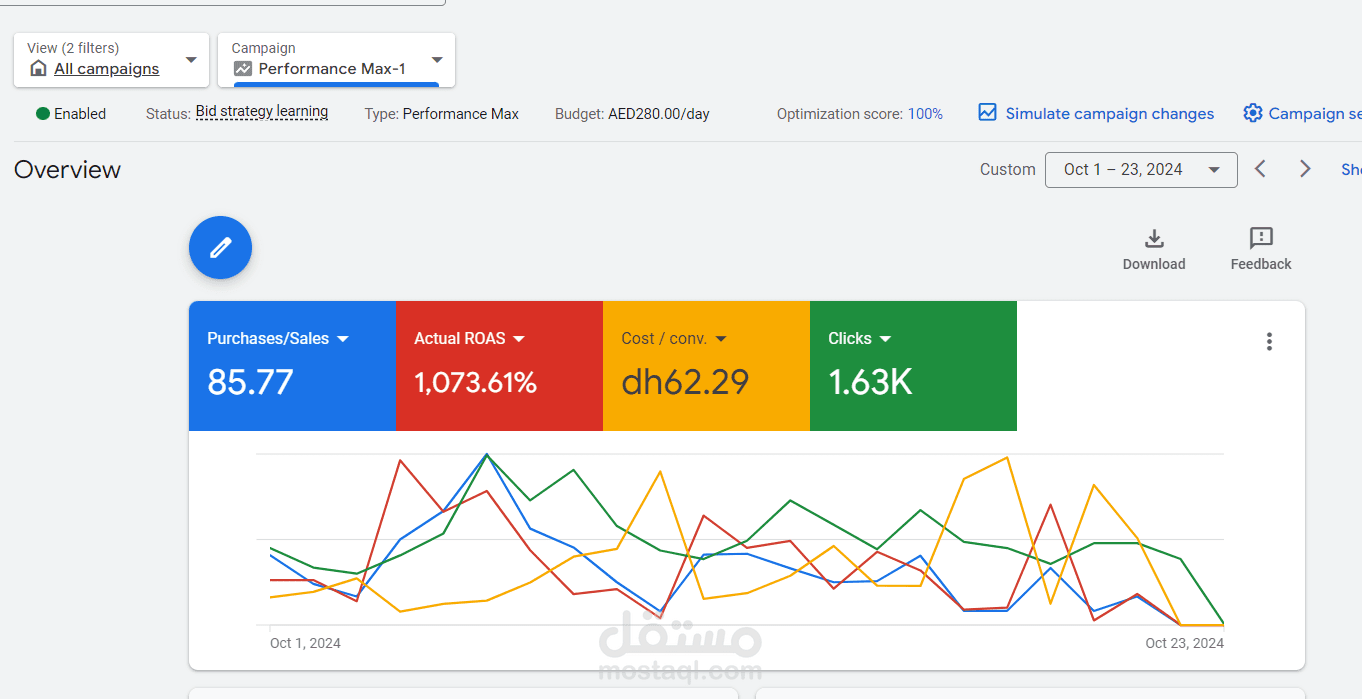Screen dimensions: 1362x699
Task: Click the dh62.29 cost value
Action: pos(685,382)
